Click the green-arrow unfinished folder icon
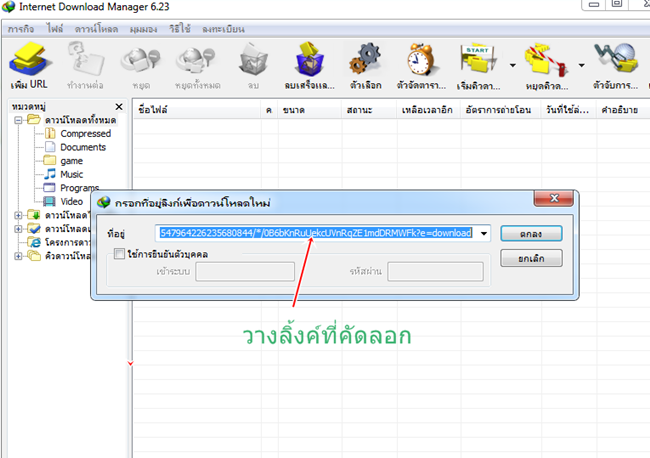 click(34, 215)
